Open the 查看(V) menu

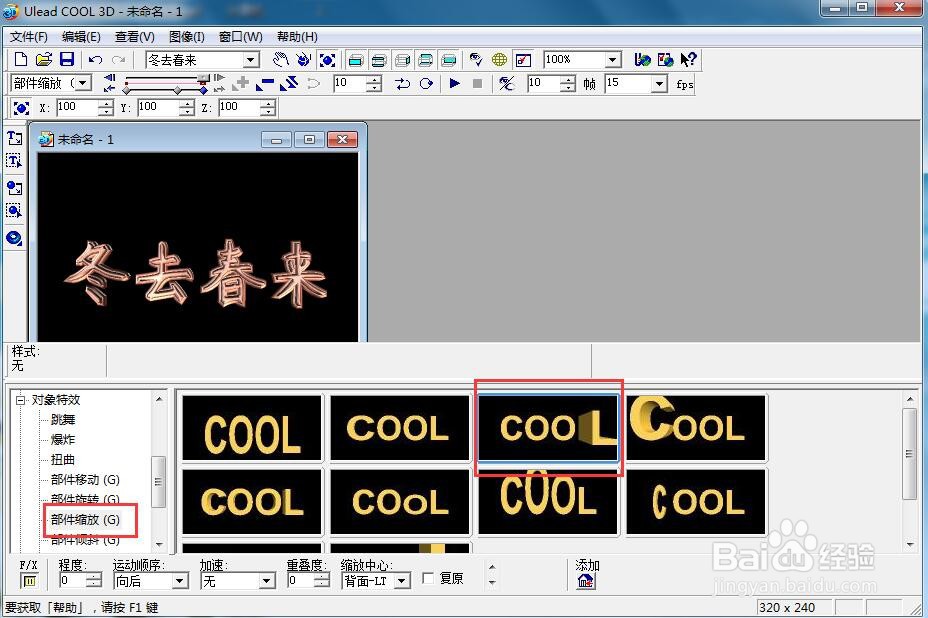(134, 37)
